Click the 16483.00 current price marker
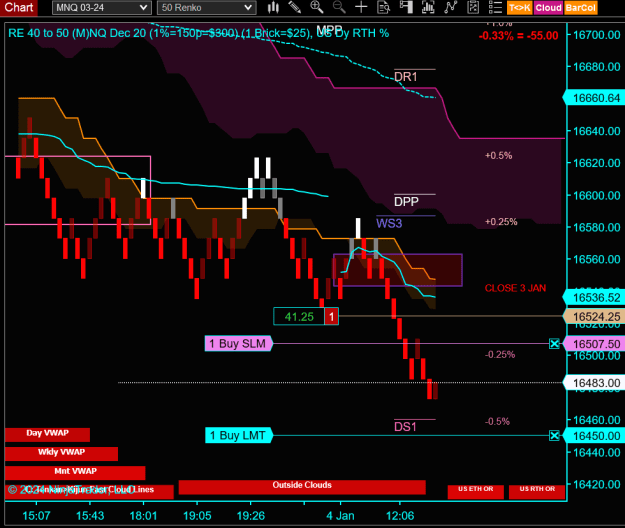 (x=594, y=383)
